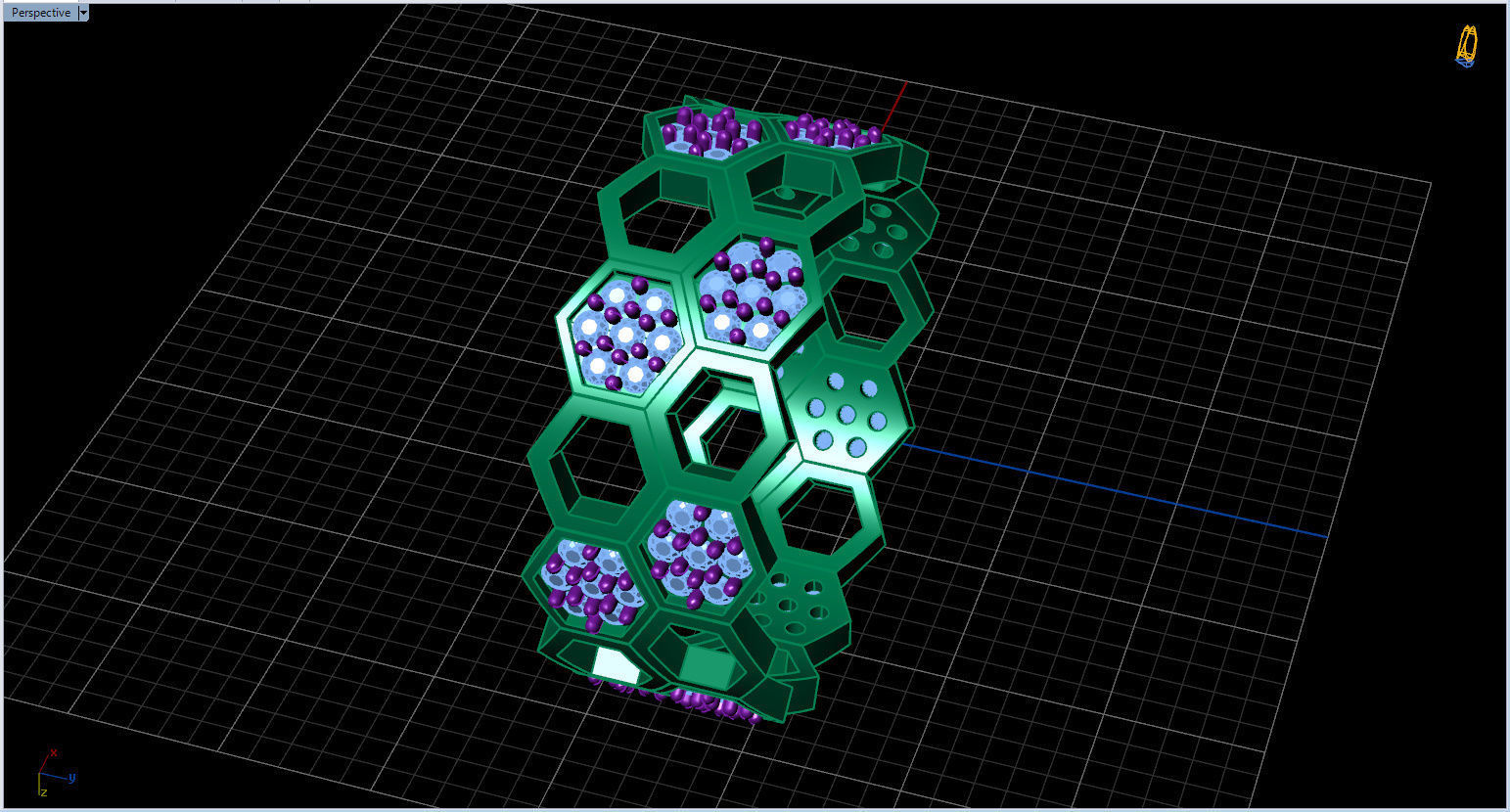This screenshot has height=812, width=1510.
Task: Click the XYZ world axes icon
Action: point(55,772)
